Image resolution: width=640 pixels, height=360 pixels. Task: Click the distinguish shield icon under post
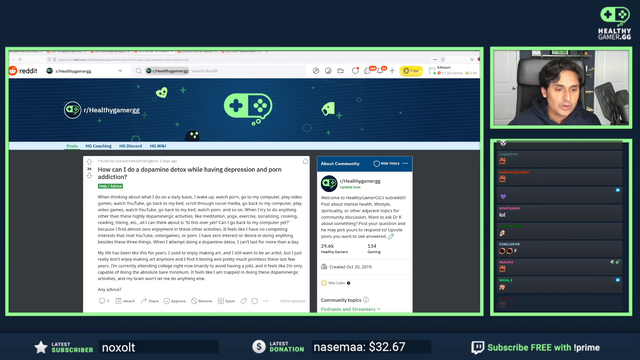pos(254,301)
